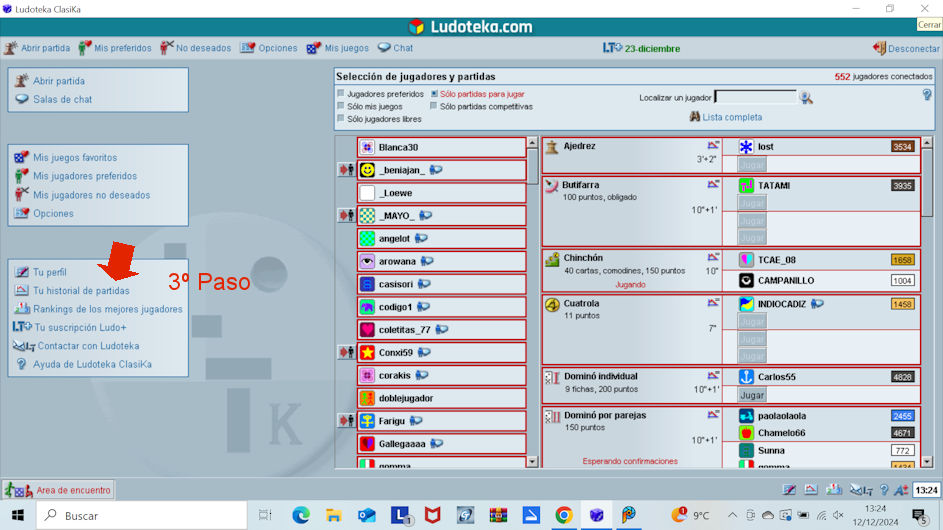Open Mis jugadores preferidos

[76, 176]
